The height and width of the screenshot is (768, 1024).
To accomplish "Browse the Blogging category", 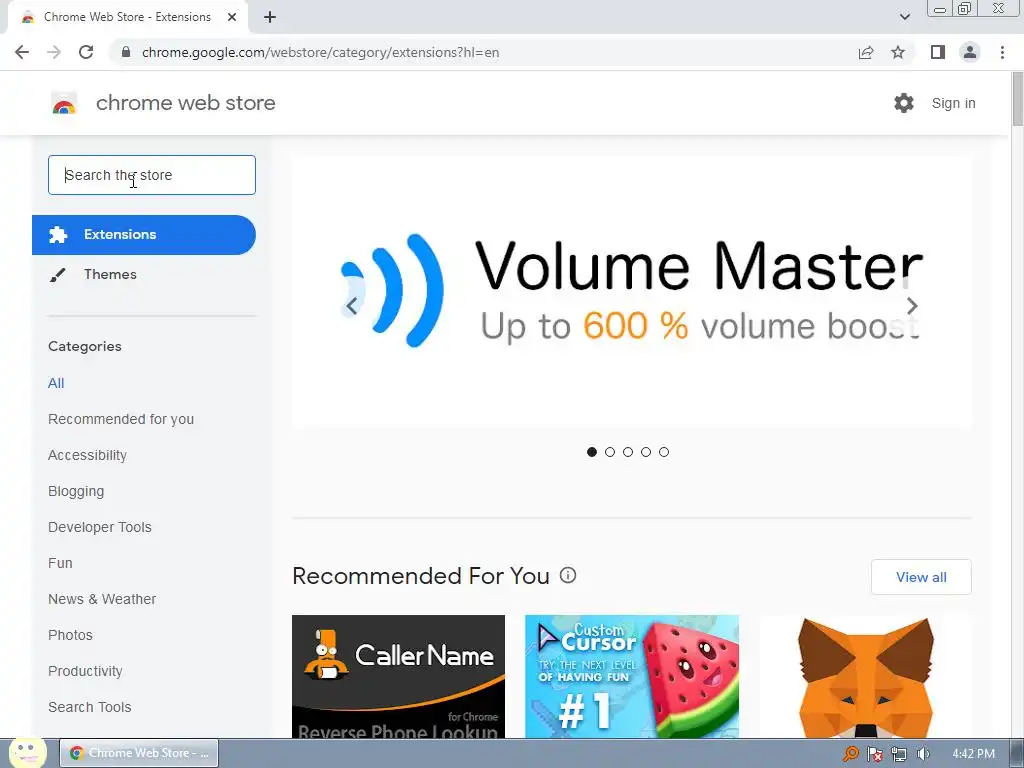I will coord(76,491).
